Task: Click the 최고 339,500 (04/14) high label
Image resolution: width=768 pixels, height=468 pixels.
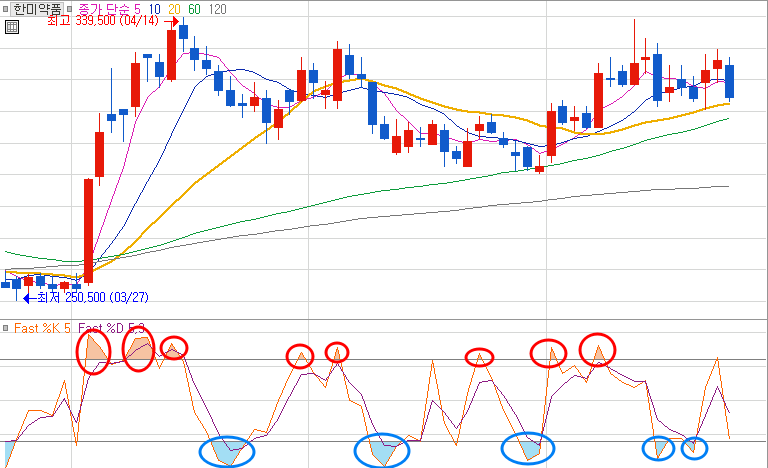Action: (x=103, y=21)
